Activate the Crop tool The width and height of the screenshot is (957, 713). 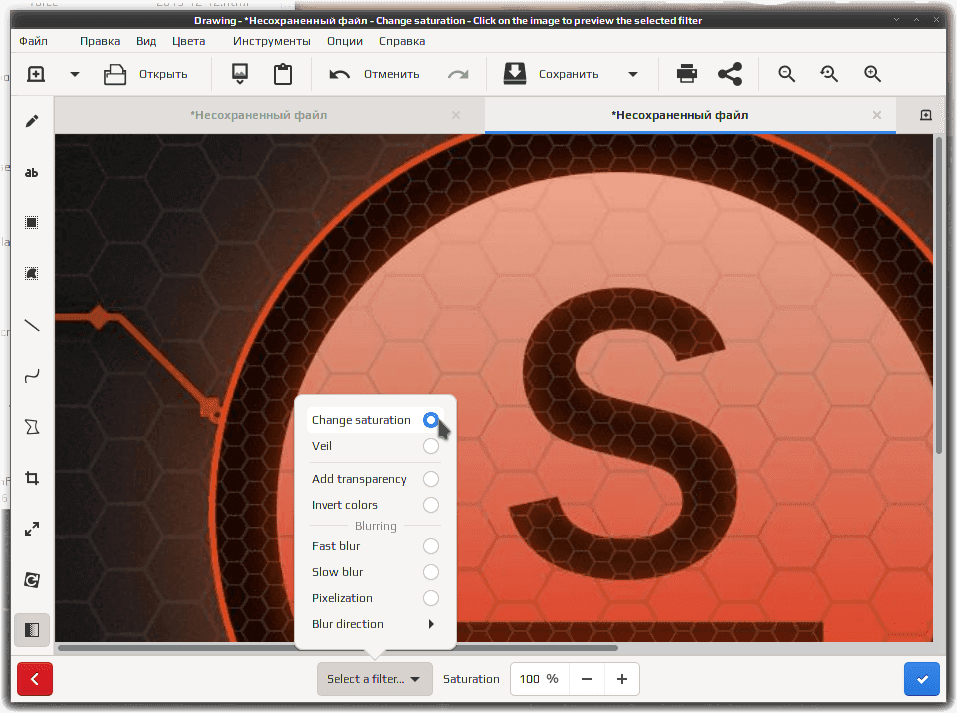click(x=32, y=478)
